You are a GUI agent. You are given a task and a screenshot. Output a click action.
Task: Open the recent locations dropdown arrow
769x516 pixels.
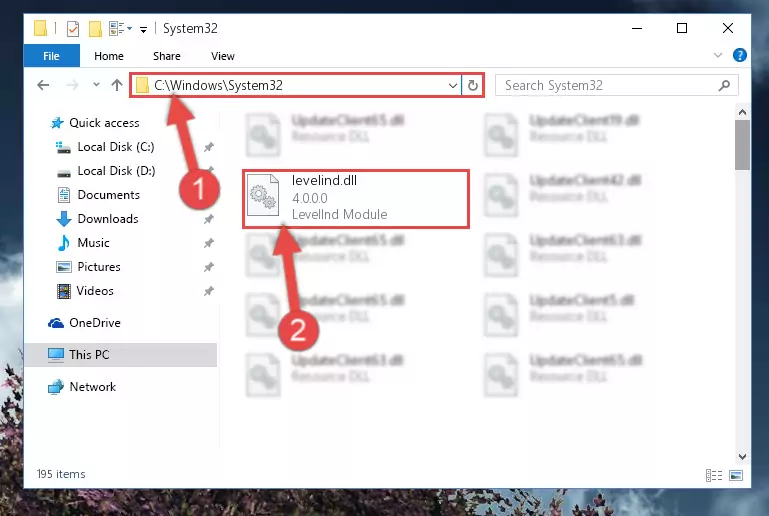[x=96, y=85]
